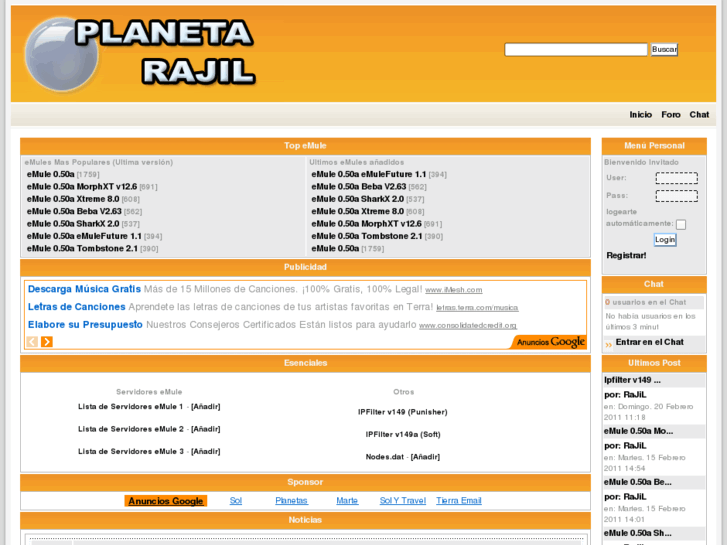Open the Marte sponsor link
Viewport: 727px width, 545px height.
pos(347,501)
